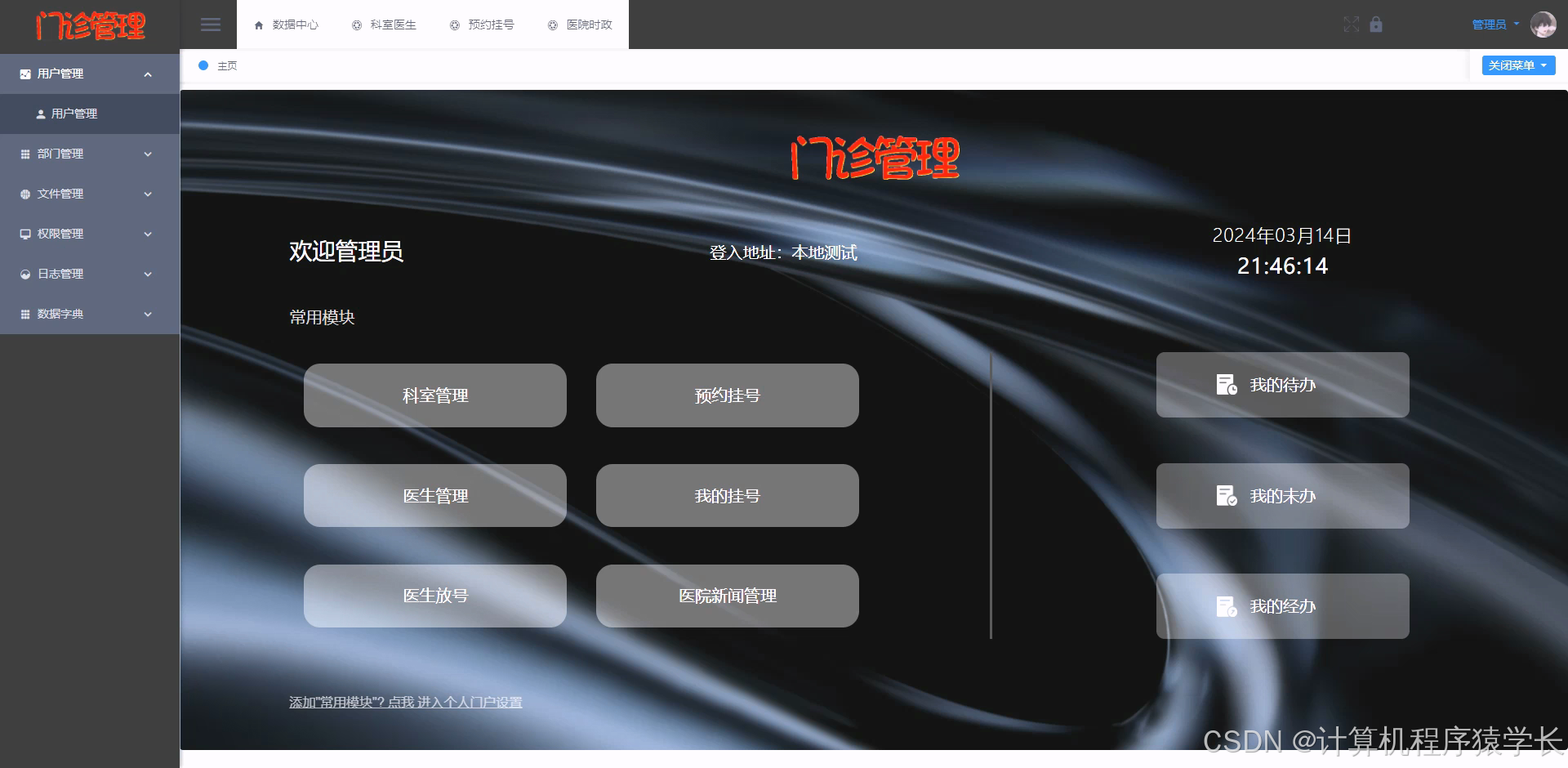Click the home icon beside 数据中心
This screenshot has width=1568, height=768.
point(257,25)
